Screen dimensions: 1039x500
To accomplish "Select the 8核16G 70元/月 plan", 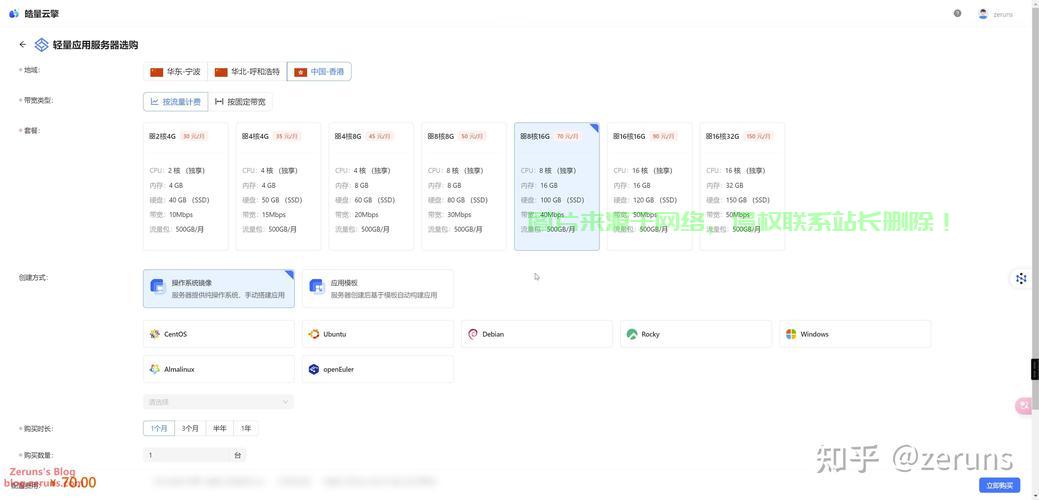I will tap(557, 186).
